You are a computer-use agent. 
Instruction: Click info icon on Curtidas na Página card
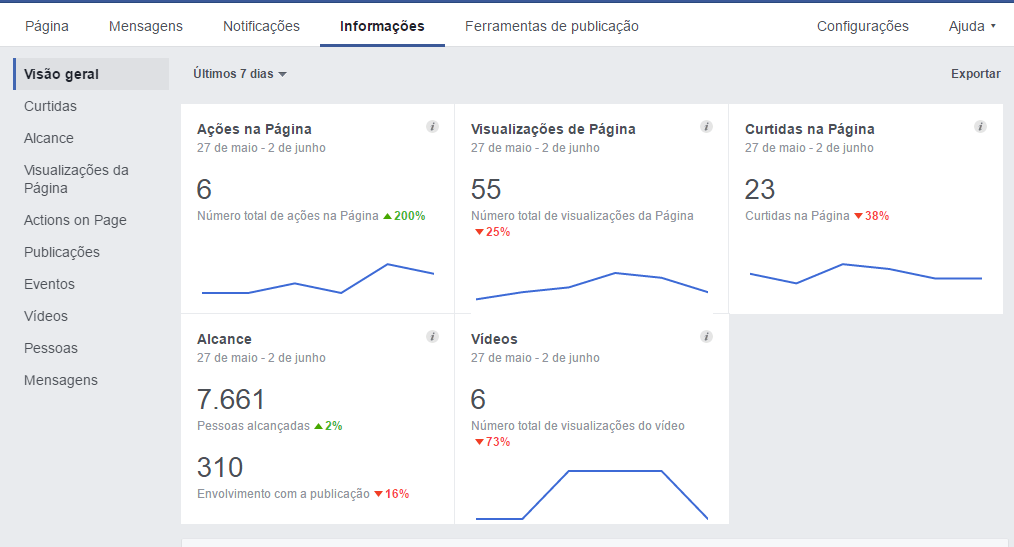click(x=980, y=127)
